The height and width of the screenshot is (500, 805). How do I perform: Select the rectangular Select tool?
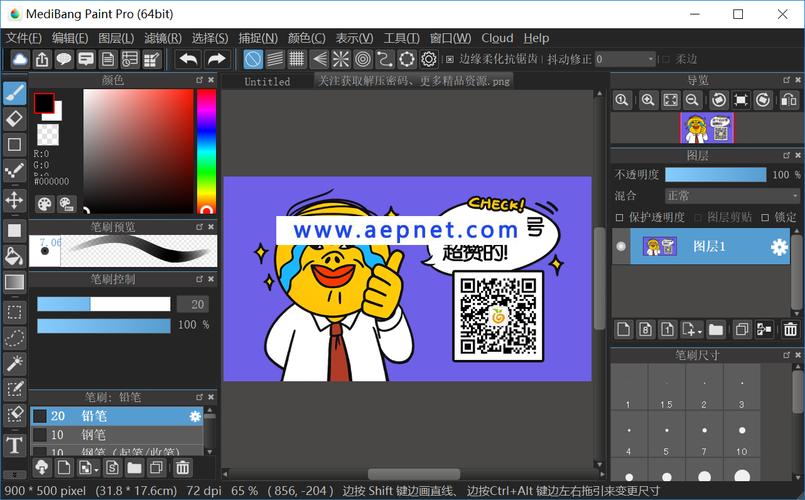click(x=15, y=312)
